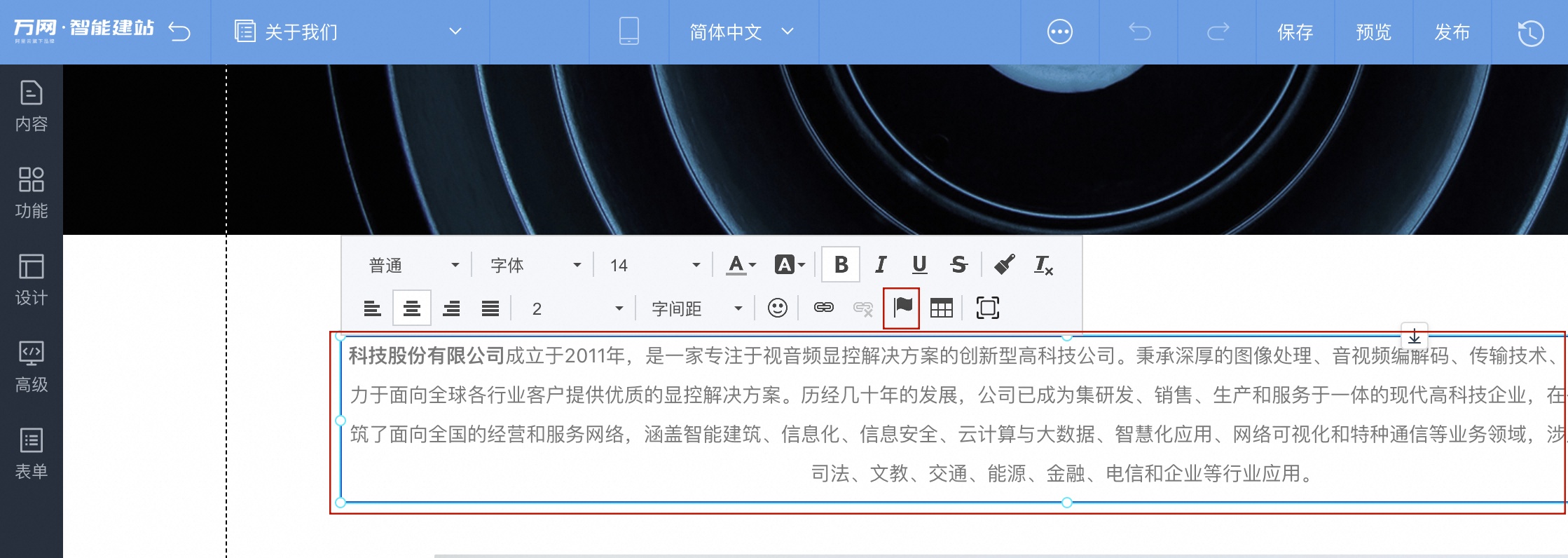
Task: Align text to the left
Action: click(x=372, y=308)
